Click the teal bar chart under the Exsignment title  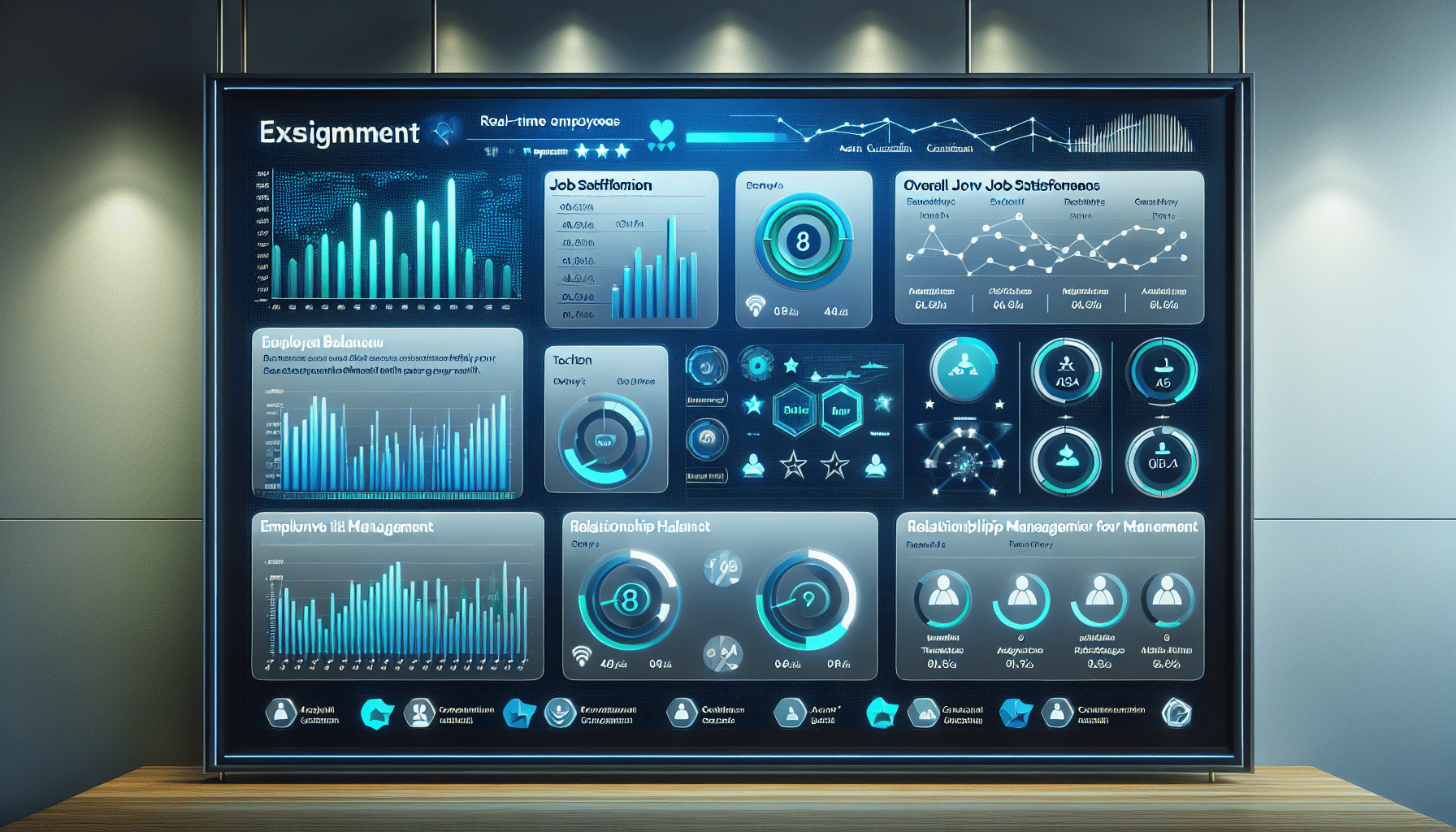pos(388,240)
